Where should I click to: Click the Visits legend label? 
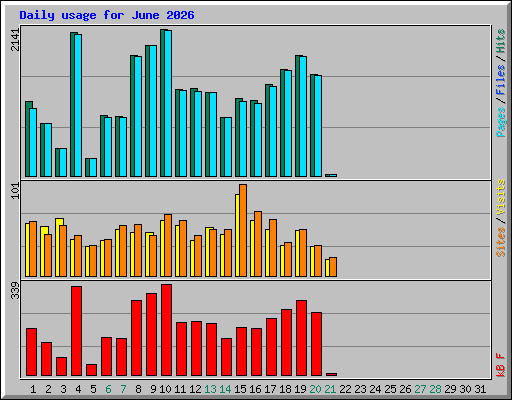click(500, 198)
